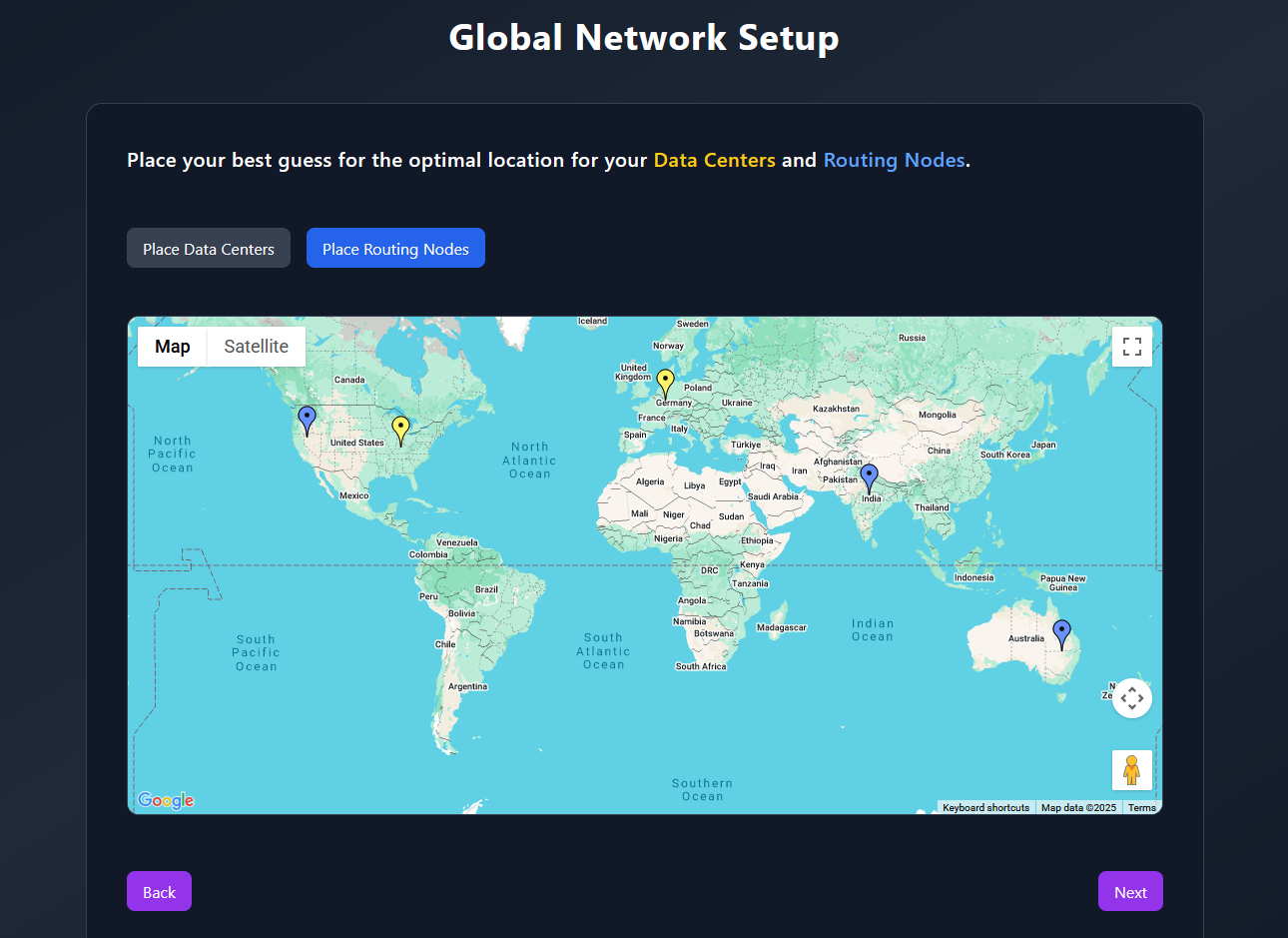Select the blue routing node pin on the US west coast

[x=308, y=421]
